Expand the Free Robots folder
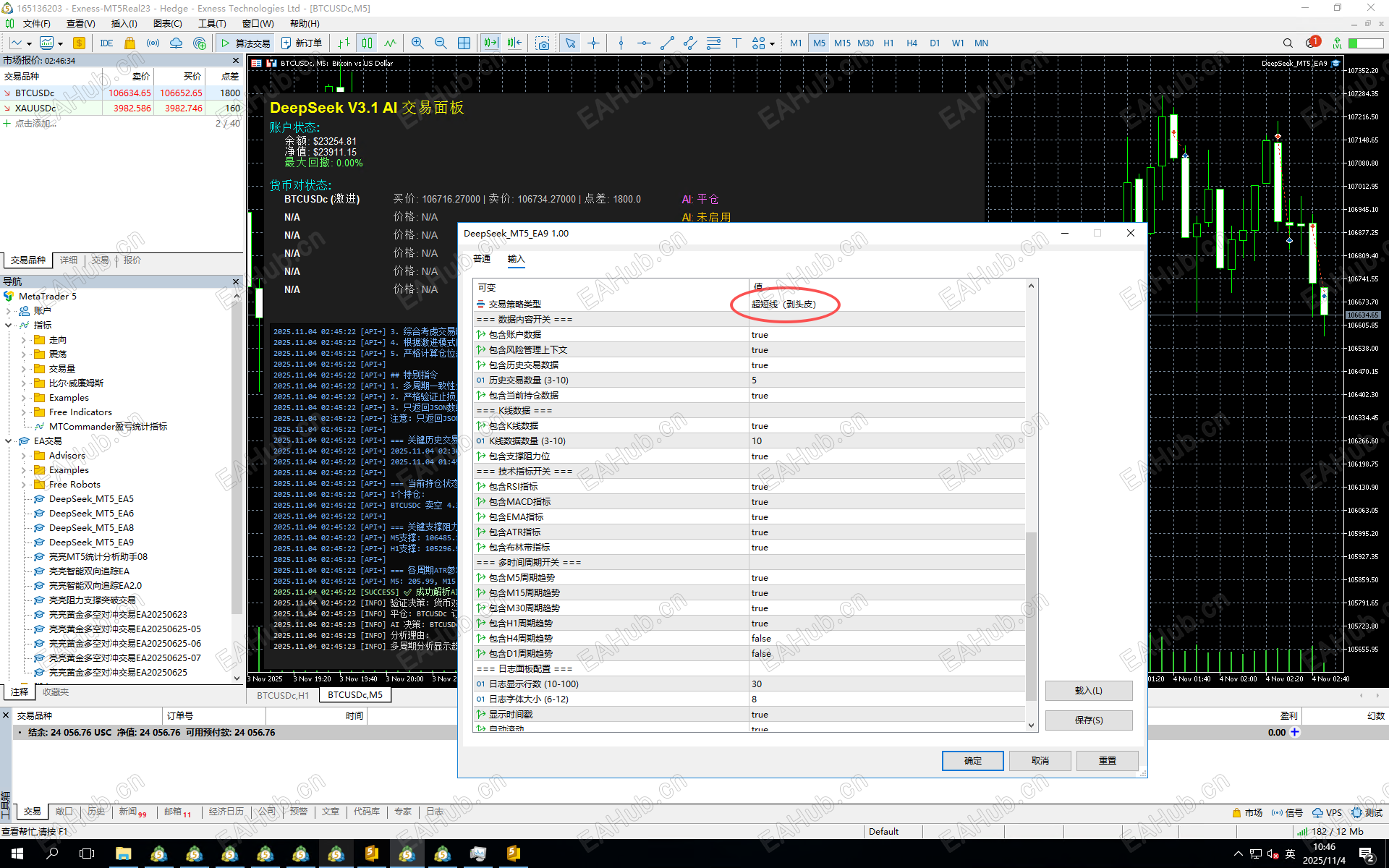The height and width of the screenshot is (868, 1389). (x=24, y=485)
